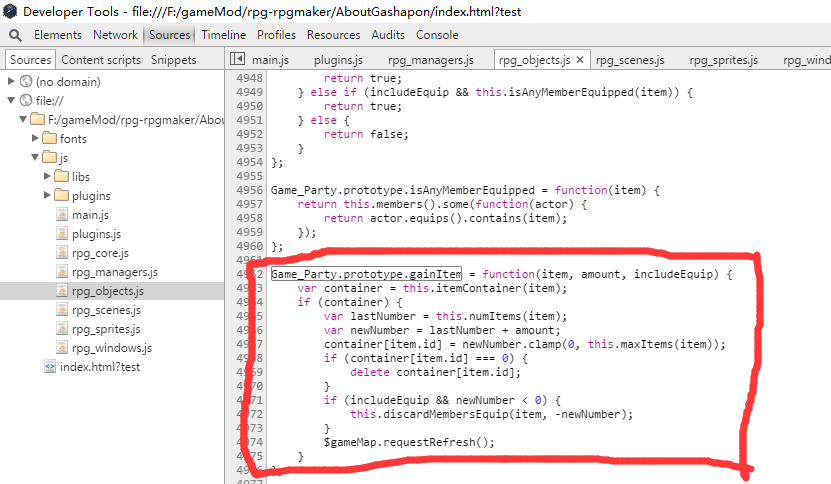The image size is (831, 484).
Task: Switch to the Console panel
Action: point(437,35)
